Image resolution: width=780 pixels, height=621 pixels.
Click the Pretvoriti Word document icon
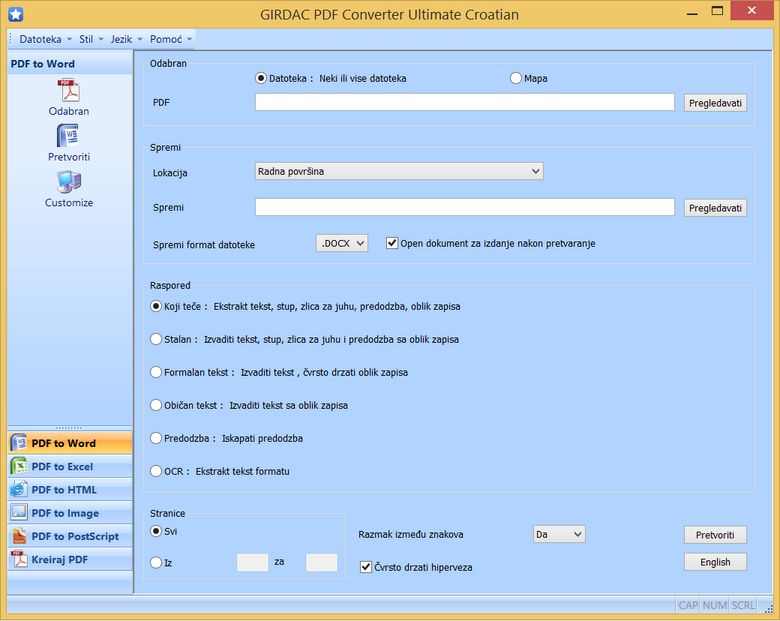coord(68,135)
